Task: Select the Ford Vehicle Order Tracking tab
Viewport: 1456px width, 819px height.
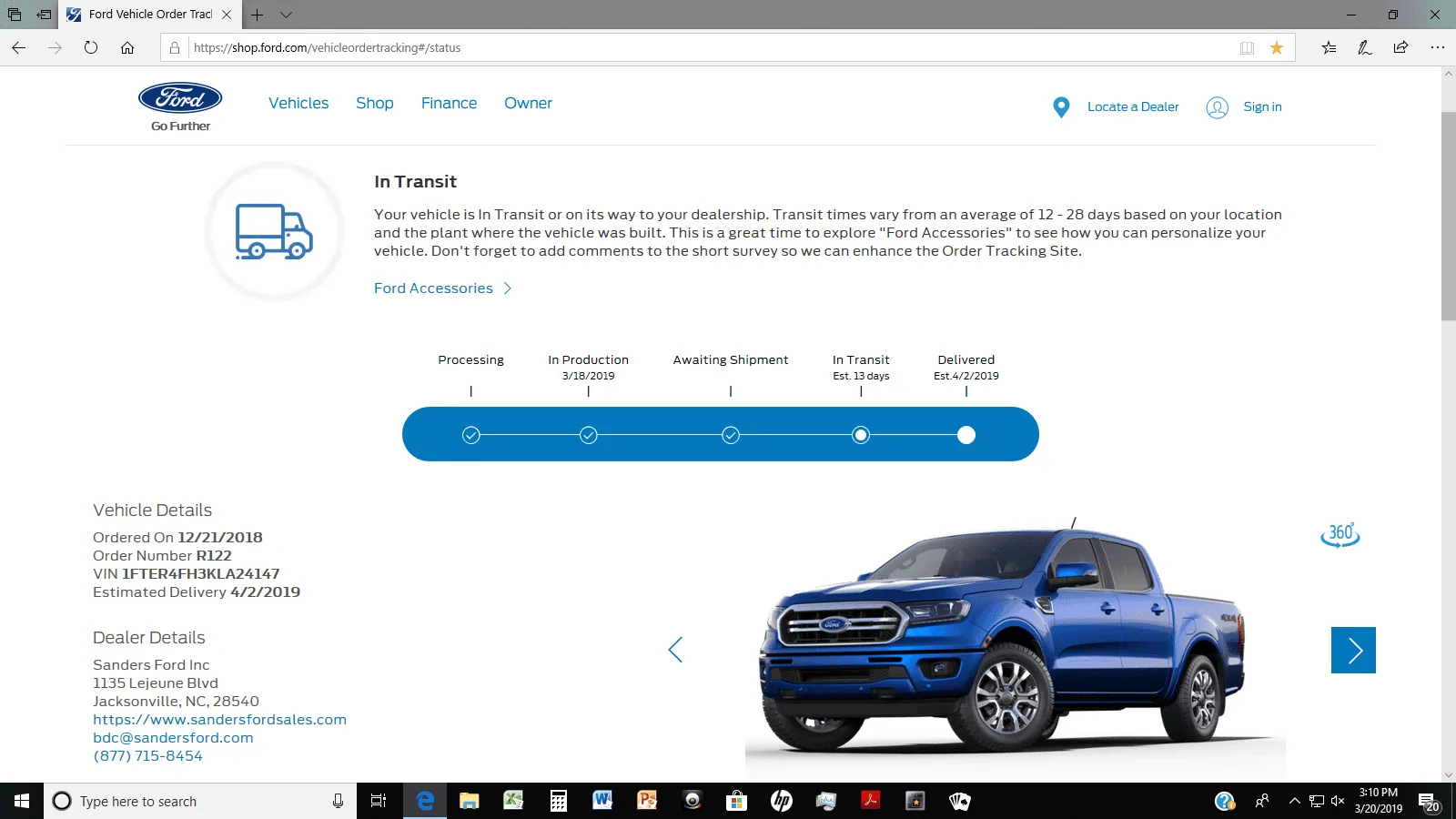Action: coord(150,15)
